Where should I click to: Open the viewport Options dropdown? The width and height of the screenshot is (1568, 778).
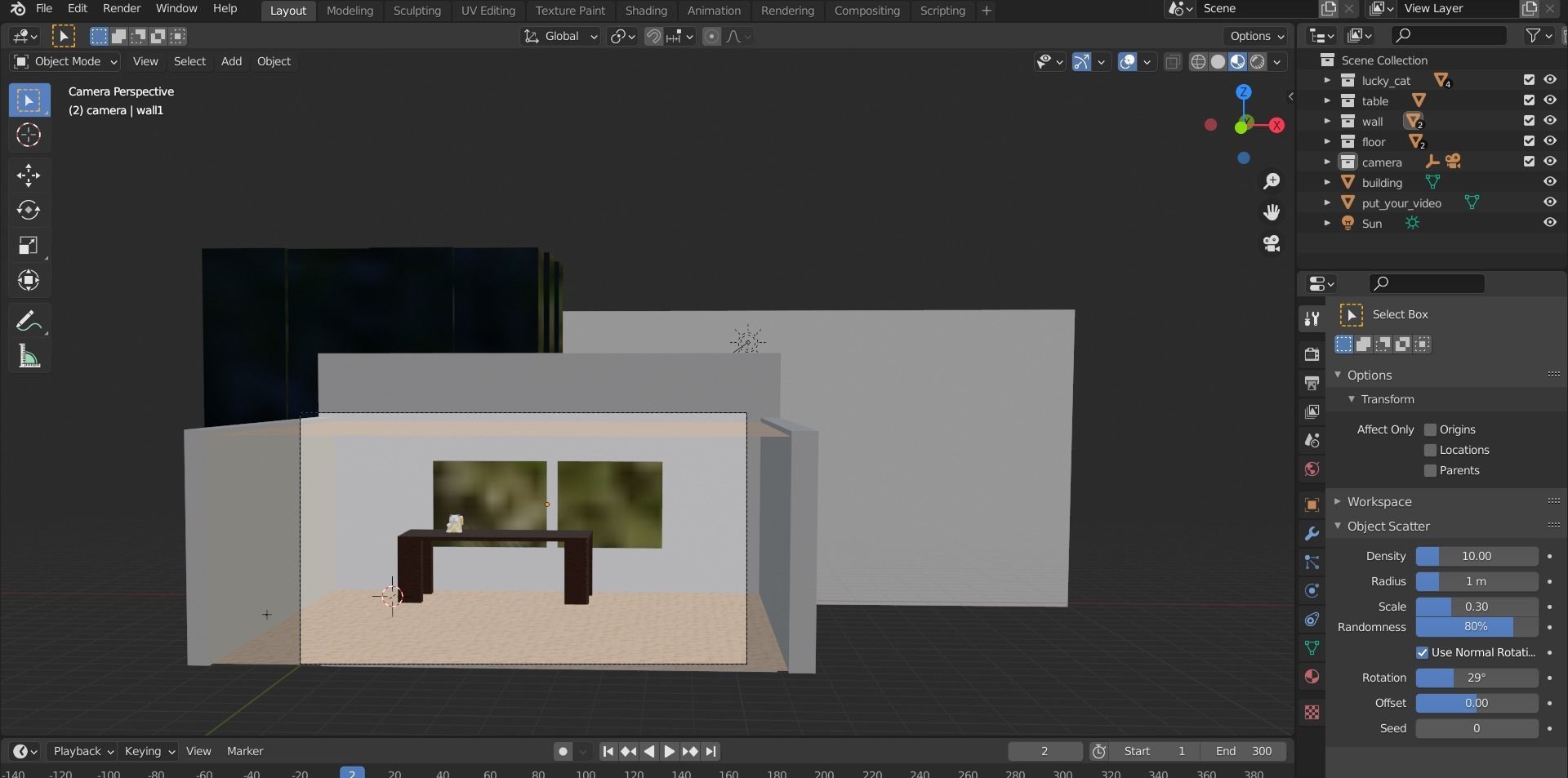1257,36
